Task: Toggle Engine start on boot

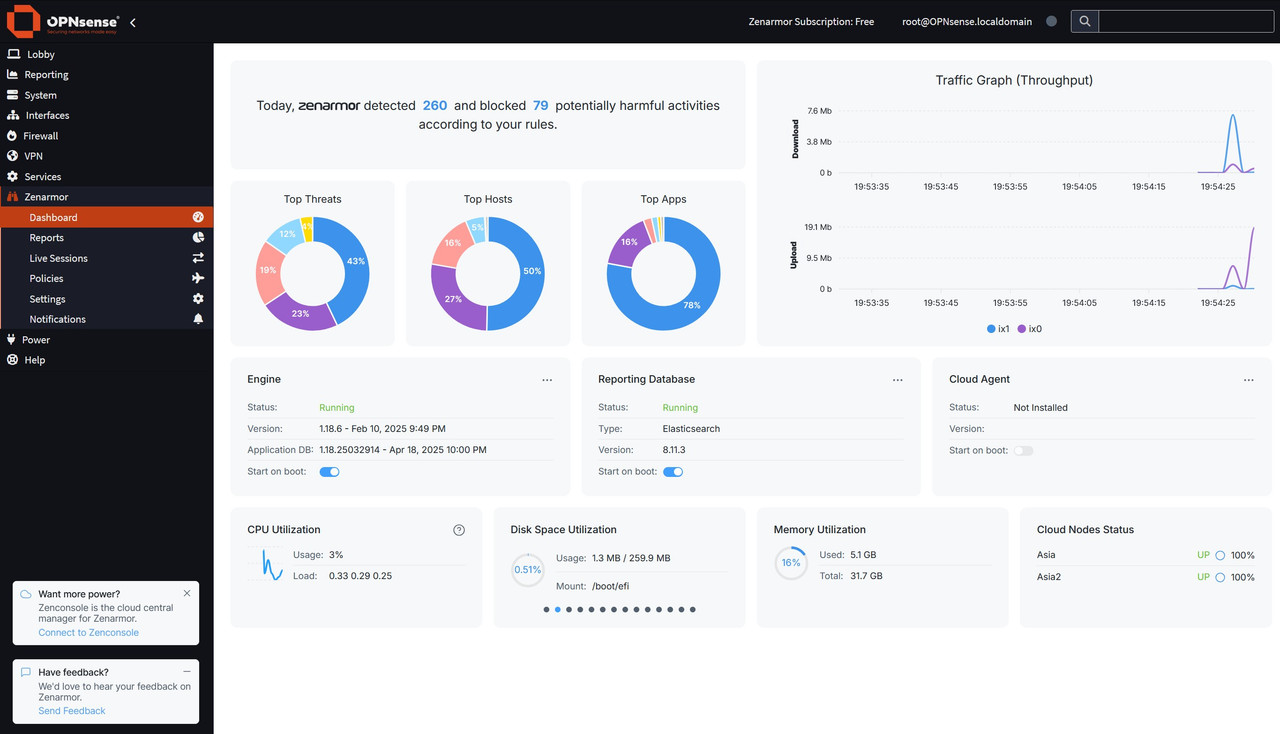Action: pyautogui.click(x=329, y=472)
